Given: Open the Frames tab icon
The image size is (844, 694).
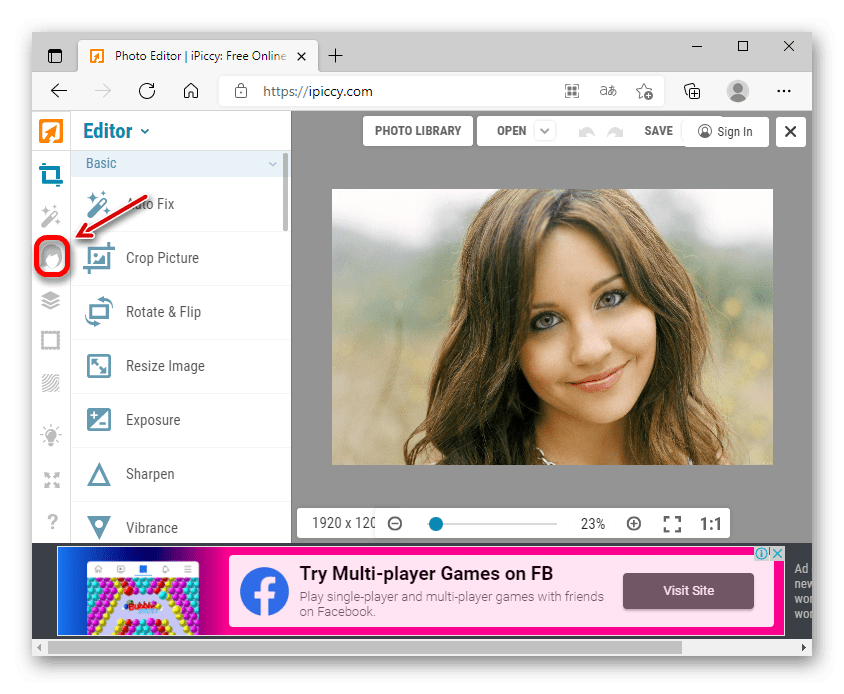Looking at the screenshot, I should pos(51,341).
